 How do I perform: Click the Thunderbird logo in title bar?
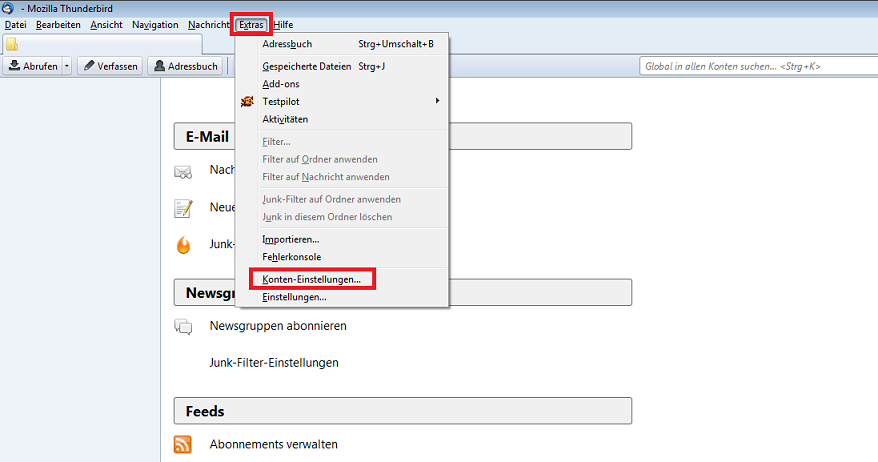point(7,8)
